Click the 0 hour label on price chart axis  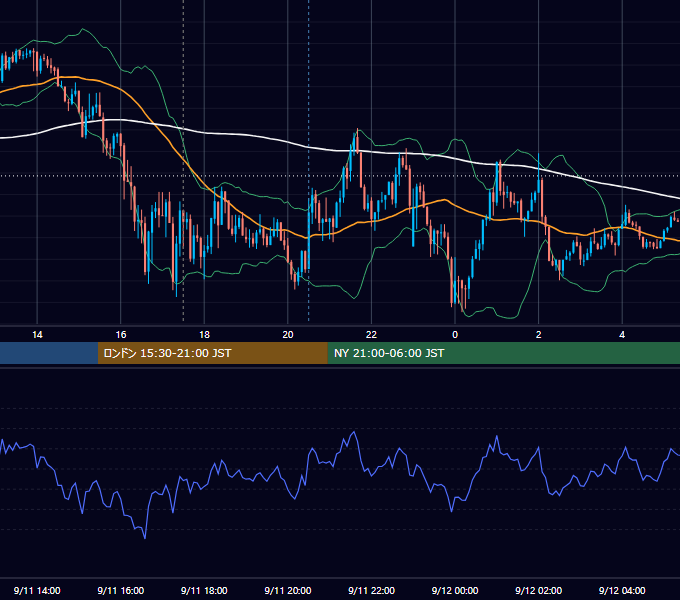pyautogui.click(x=455, y=335)
